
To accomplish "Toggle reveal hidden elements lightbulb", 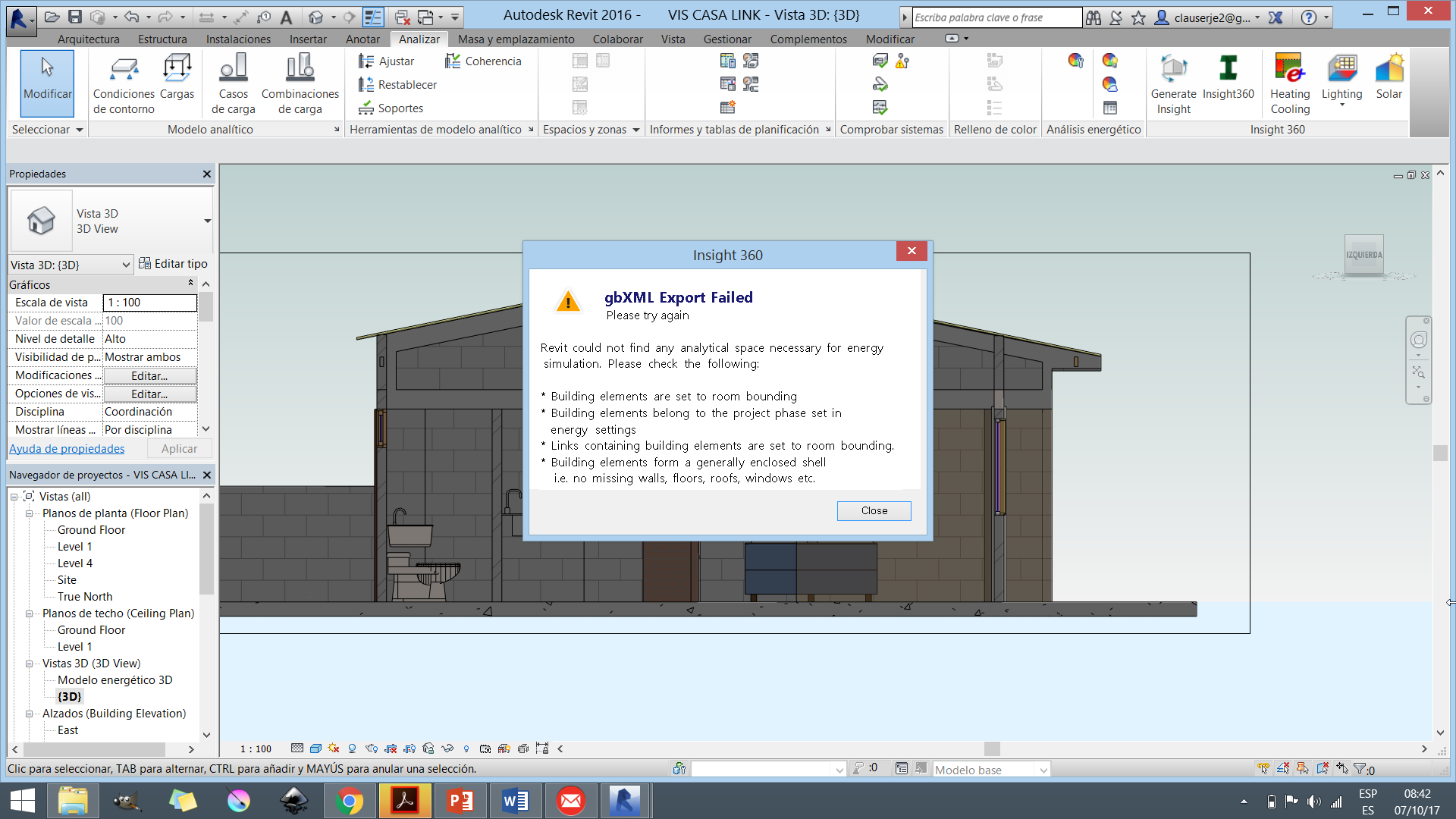I will [x=466, y=748].
